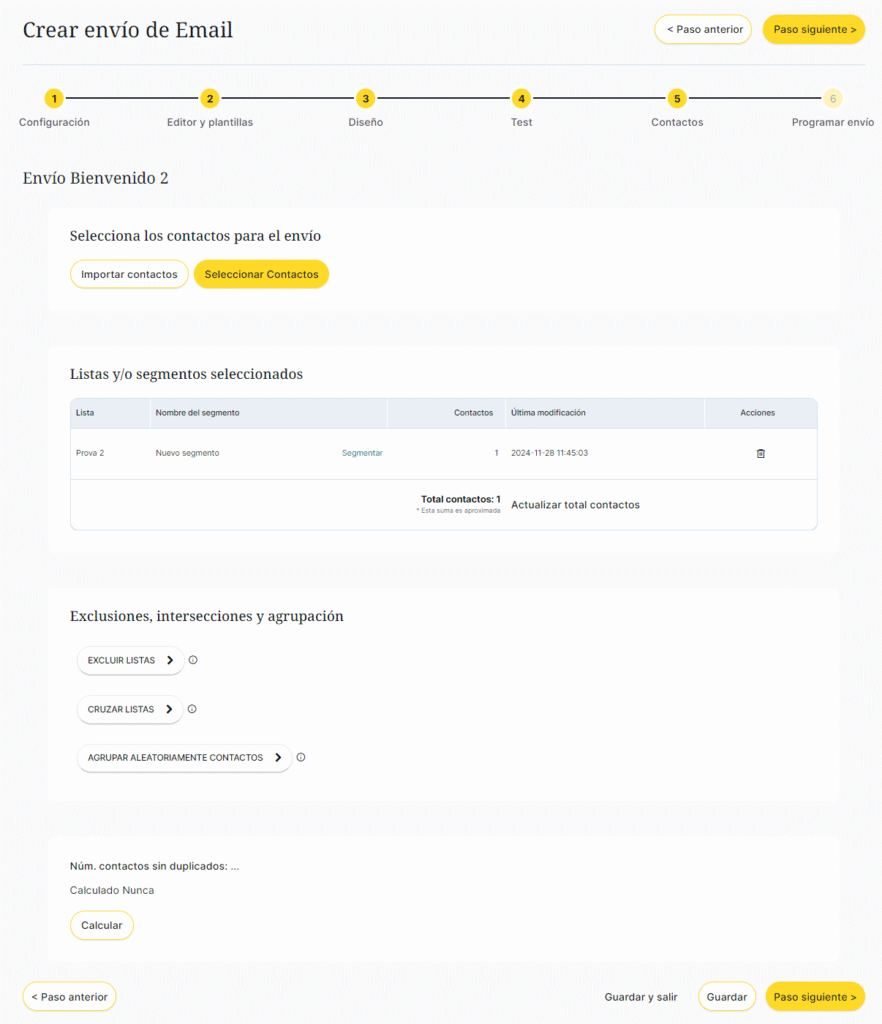The height and width of the screenshot is (1024, 882).
Task: Go to step 3 Diseño circle
Action: coord(366,98)
